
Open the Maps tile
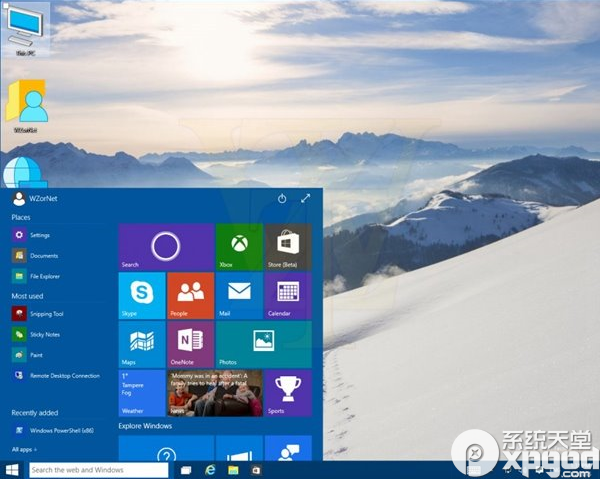tap(142, 344)
